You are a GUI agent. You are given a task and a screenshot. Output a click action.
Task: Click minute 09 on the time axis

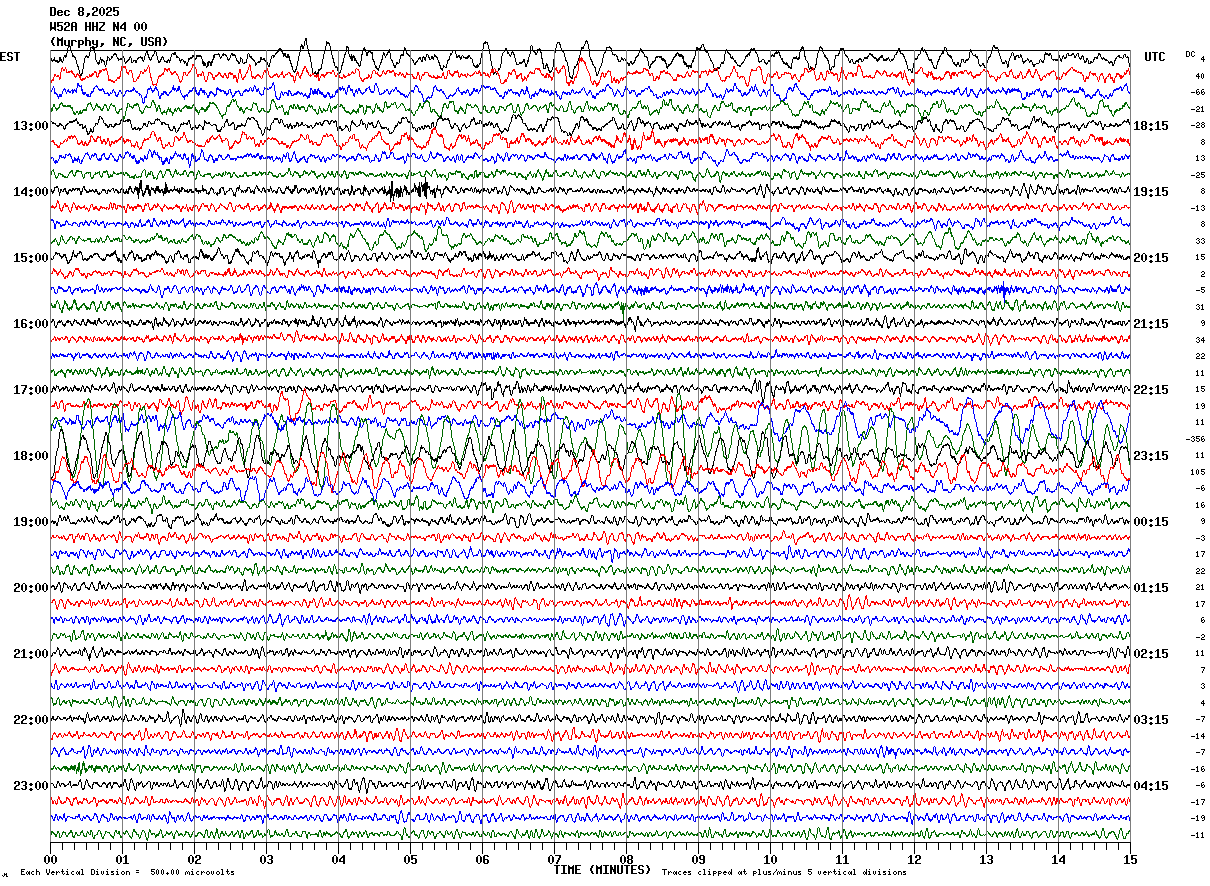[x=698, y=859]
